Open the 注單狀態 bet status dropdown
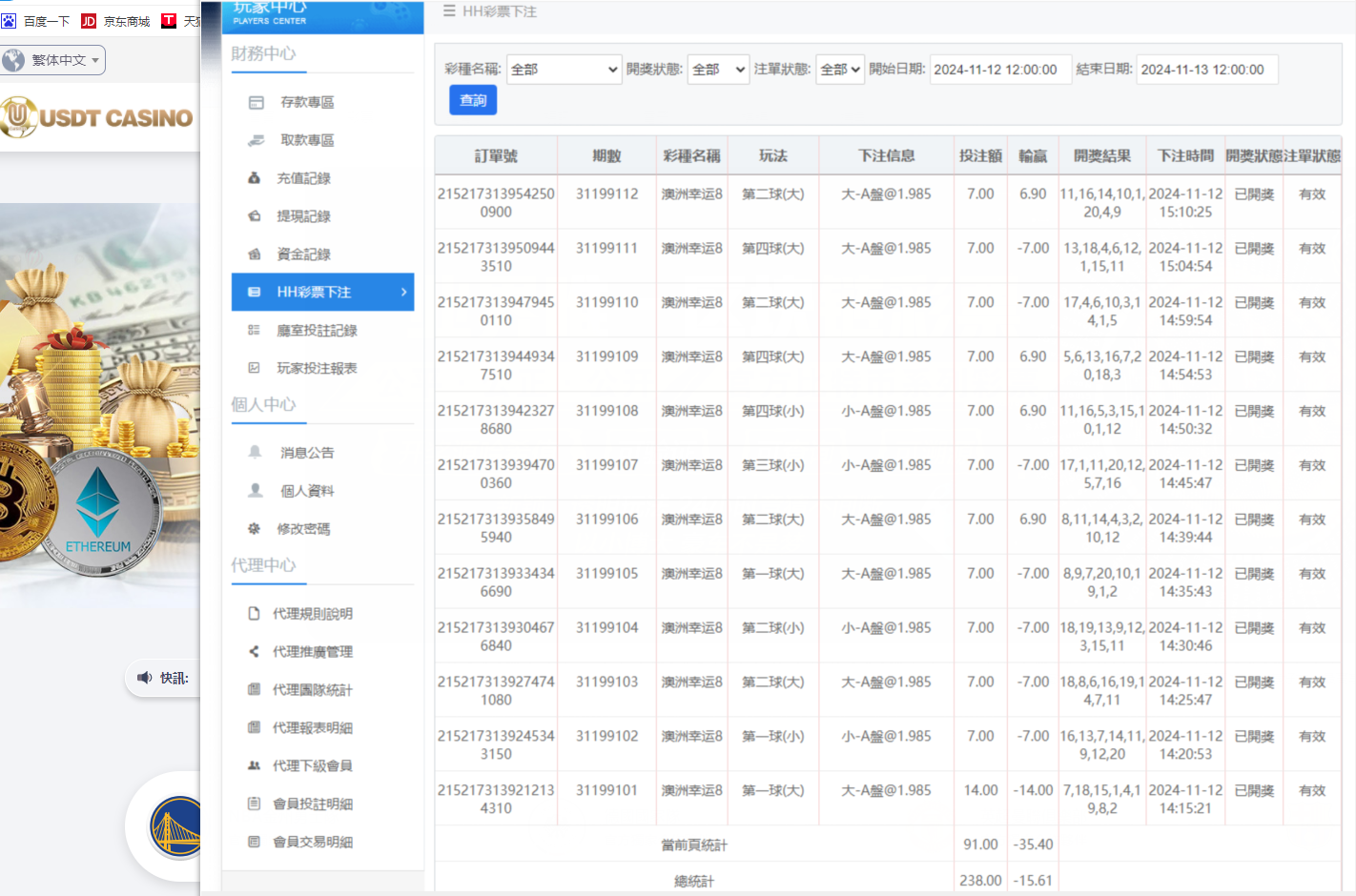Image resolution: width=1356 pixels, height=896 pixels. point(839,69)
